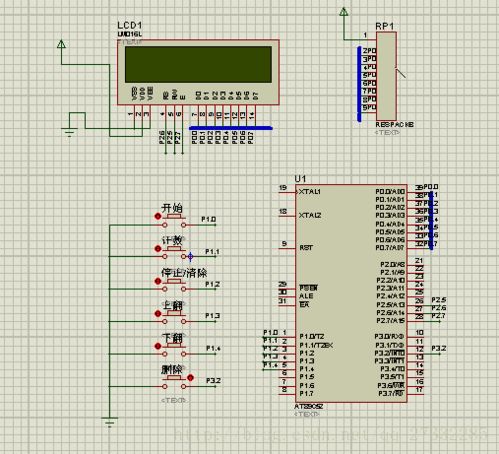
Task: Select the LCD1 display component
Action: [x=198, y=72]
